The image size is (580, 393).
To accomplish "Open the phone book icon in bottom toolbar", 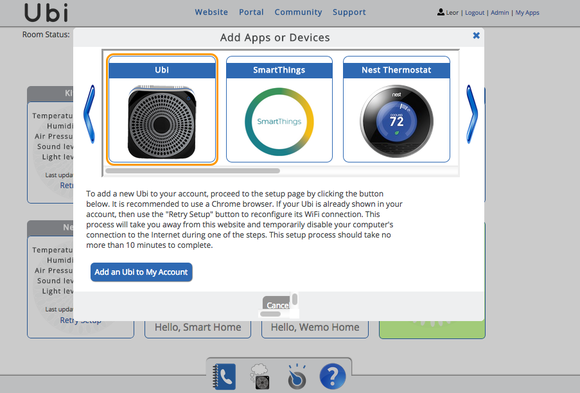I will (224, 377).
